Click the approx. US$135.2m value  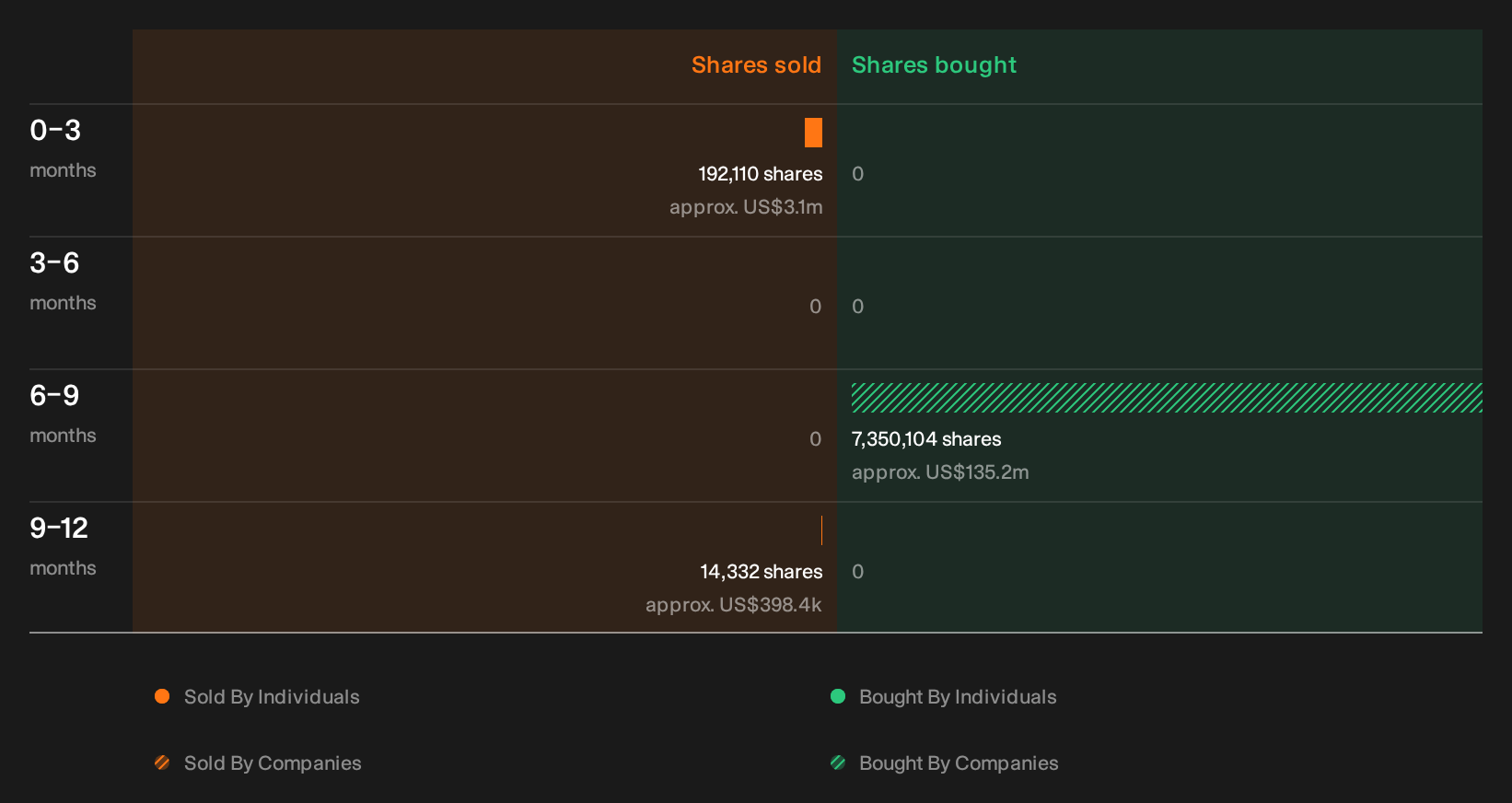940,472
